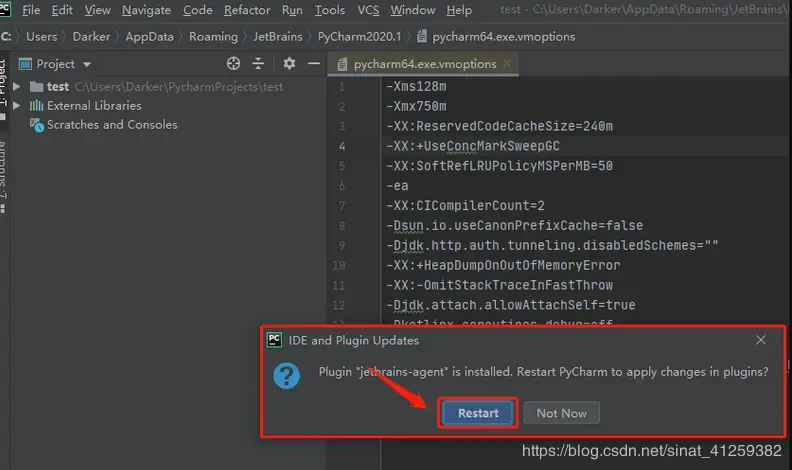Image resolution: width=792 pixels, height=470 pixels.
Task: Click the collapse all icon in Project panel
Action: [x=261, y=63]
